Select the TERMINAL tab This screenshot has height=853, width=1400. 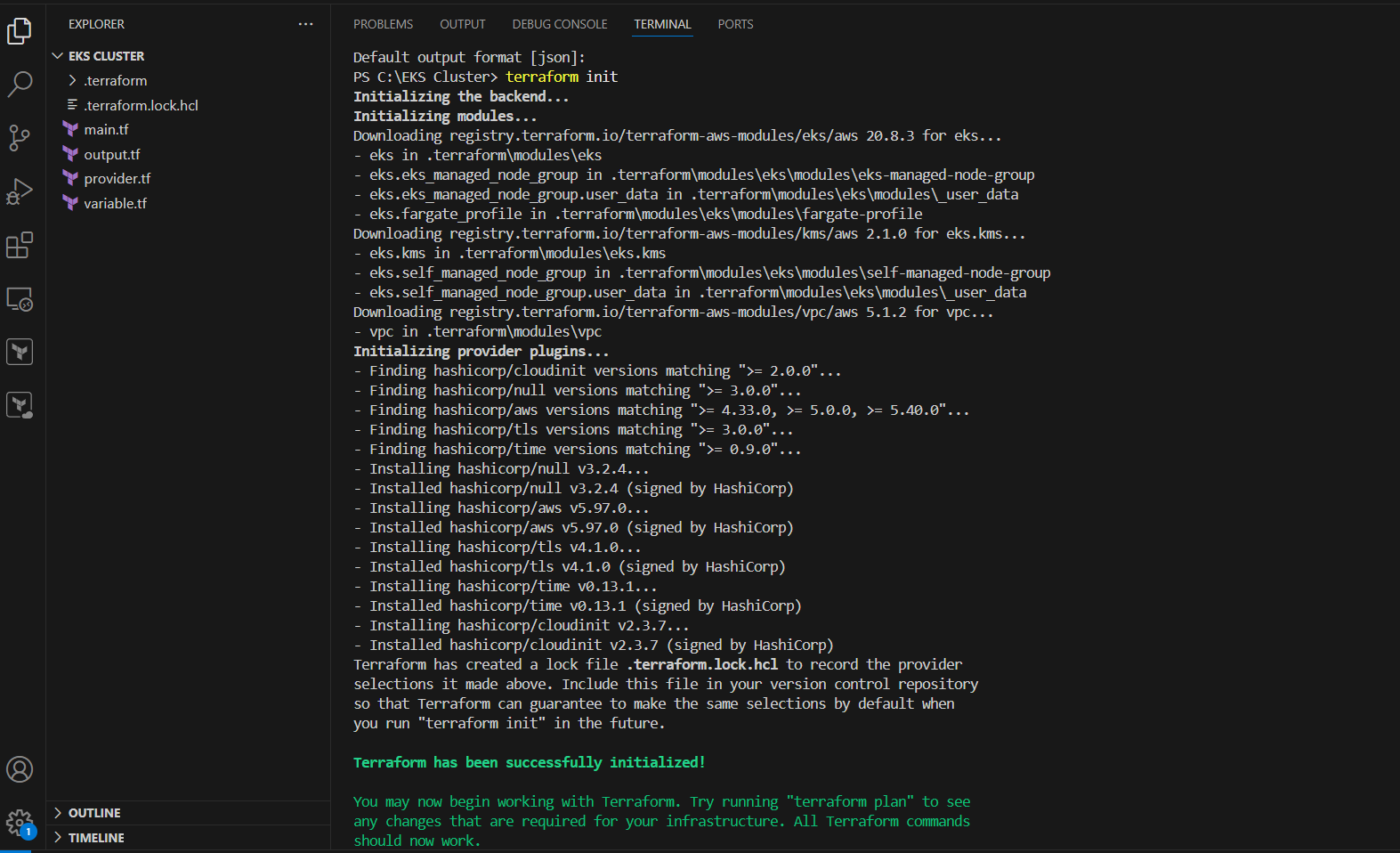662,24
